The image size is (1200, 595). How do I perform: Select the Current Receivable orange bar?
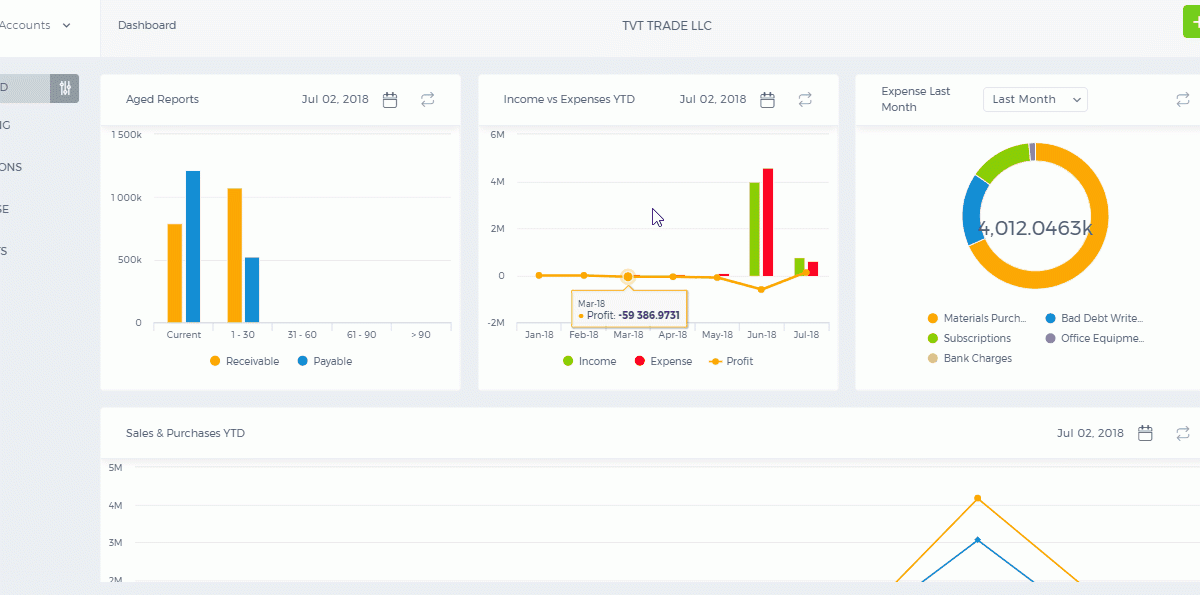(x=174, y=273)
